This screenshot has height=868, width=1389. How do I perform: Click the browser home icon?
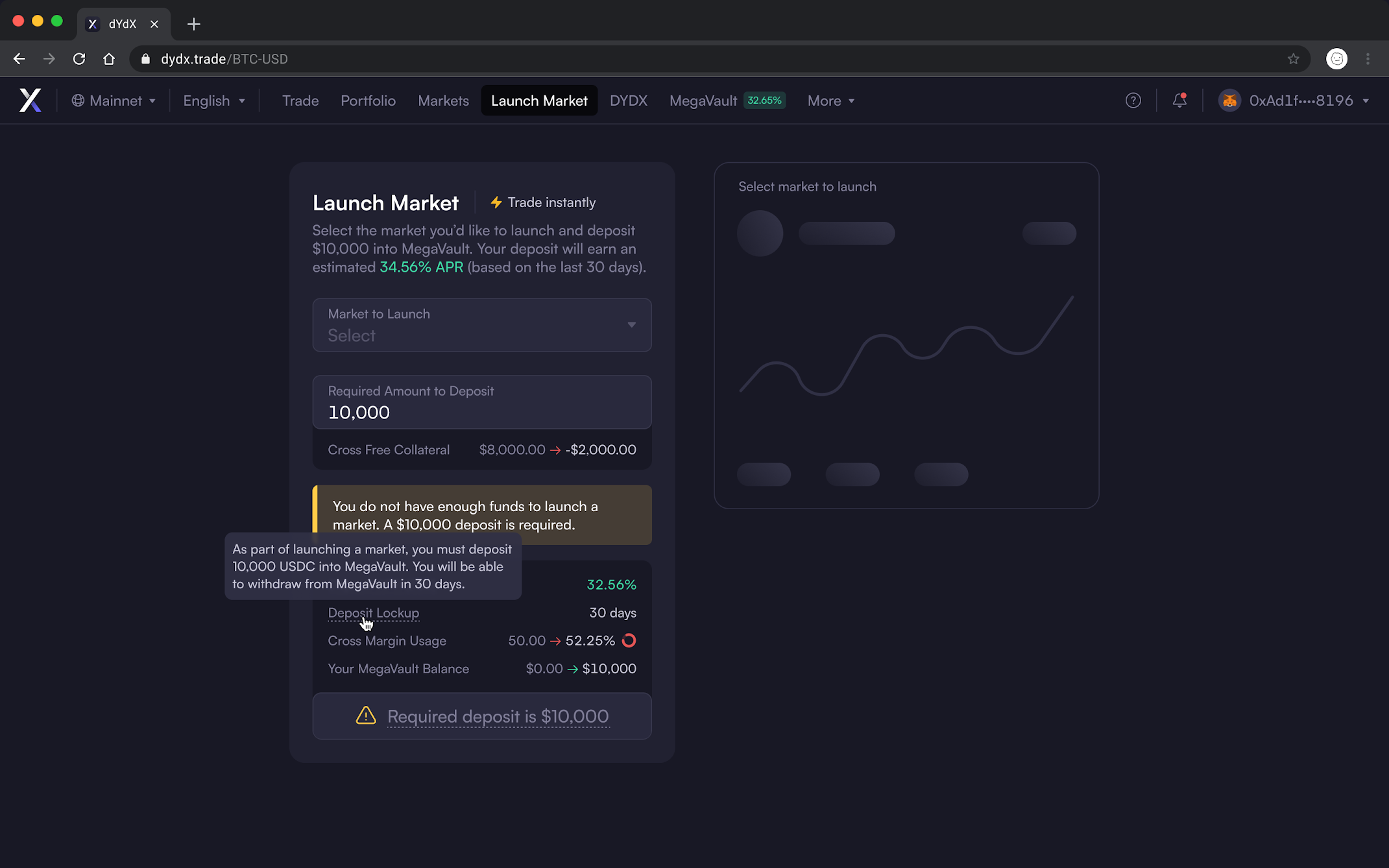coord(109,59)
